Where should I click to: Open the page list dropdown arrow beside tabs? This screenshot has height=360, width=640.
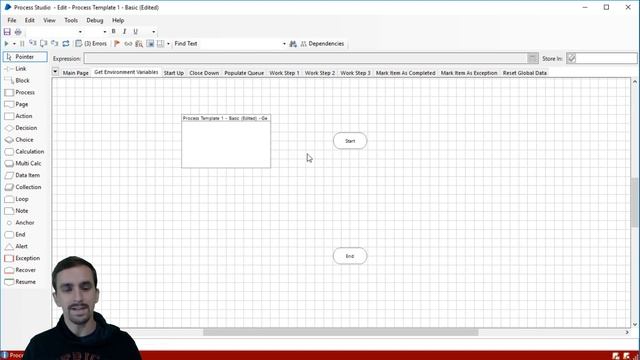55,72
